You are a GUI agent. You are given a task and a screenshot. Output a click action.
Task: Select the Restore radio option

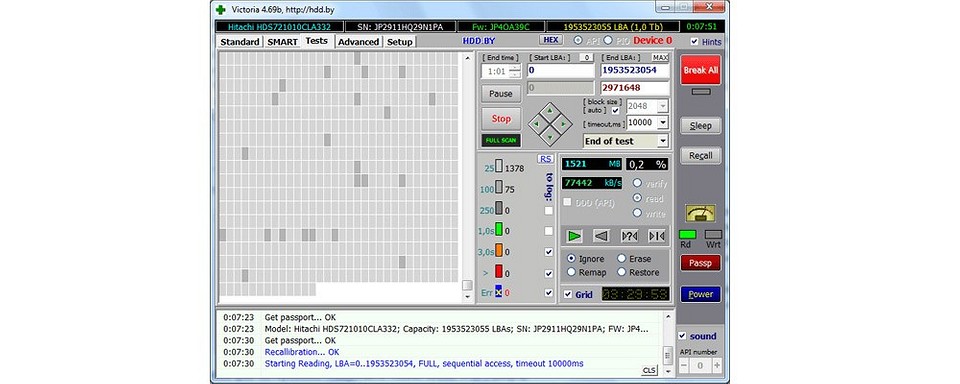click(x=621, y=273)
